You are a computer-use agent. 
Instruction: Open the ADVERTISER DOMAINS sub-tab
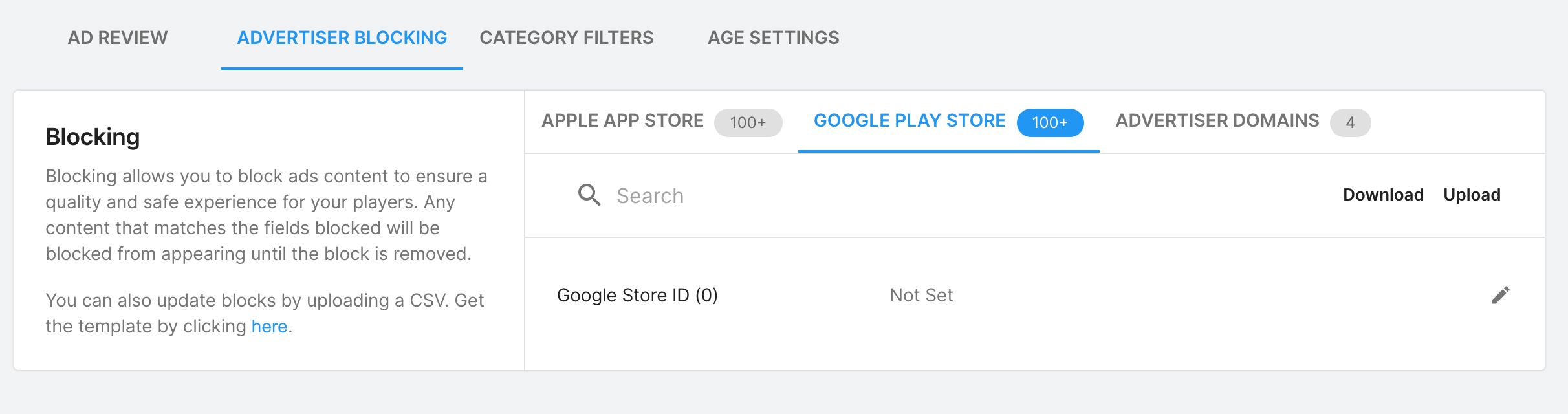tap(1217, 121)
